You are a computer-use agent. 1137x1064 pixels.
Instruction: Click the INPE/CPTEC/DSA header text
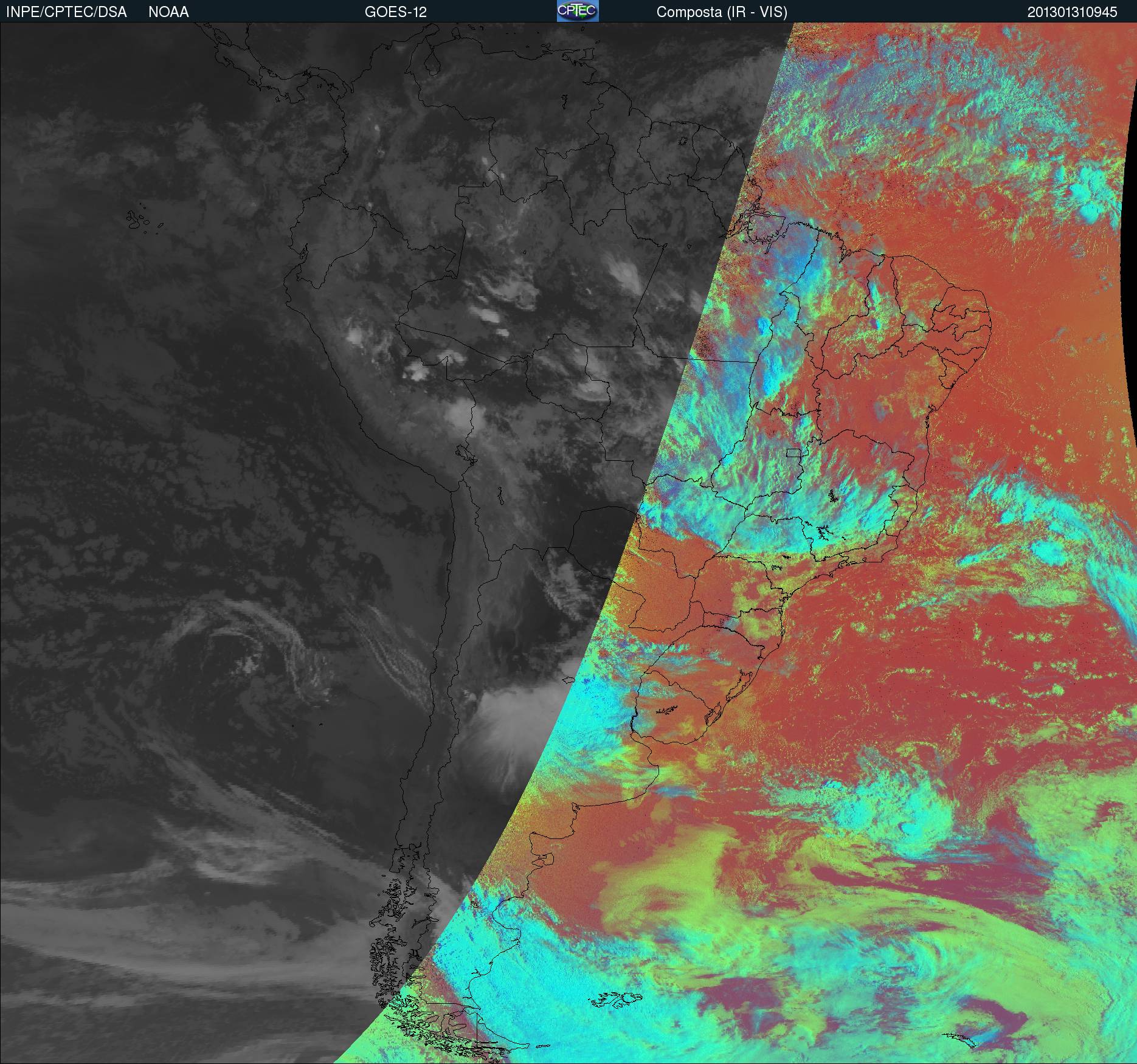click(x=66, y=12)
